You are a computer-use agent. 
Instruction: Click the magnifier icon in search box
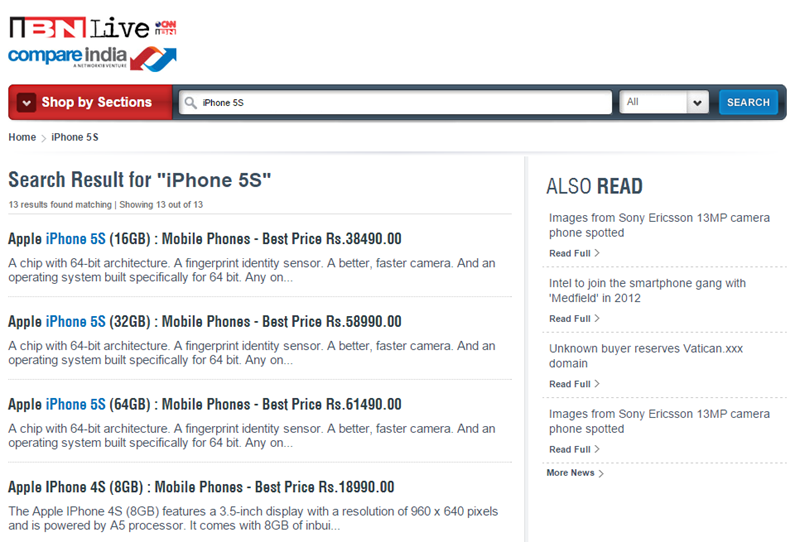point(190,103)
